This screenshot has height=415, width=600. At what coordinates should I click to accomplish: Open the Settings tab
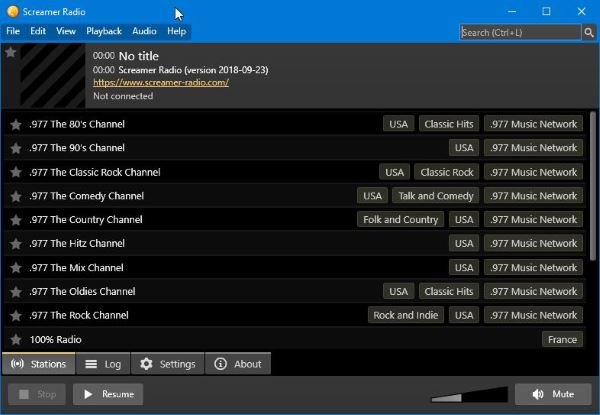click(168, 364)
